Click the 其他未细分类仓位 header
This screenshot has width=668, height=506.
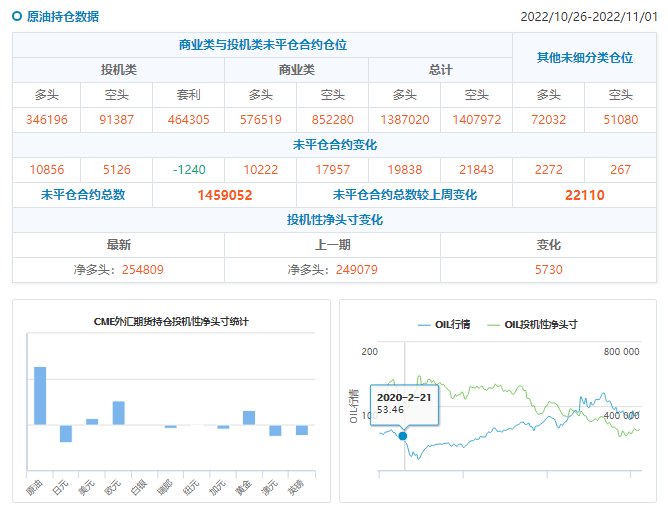(584, 58)
